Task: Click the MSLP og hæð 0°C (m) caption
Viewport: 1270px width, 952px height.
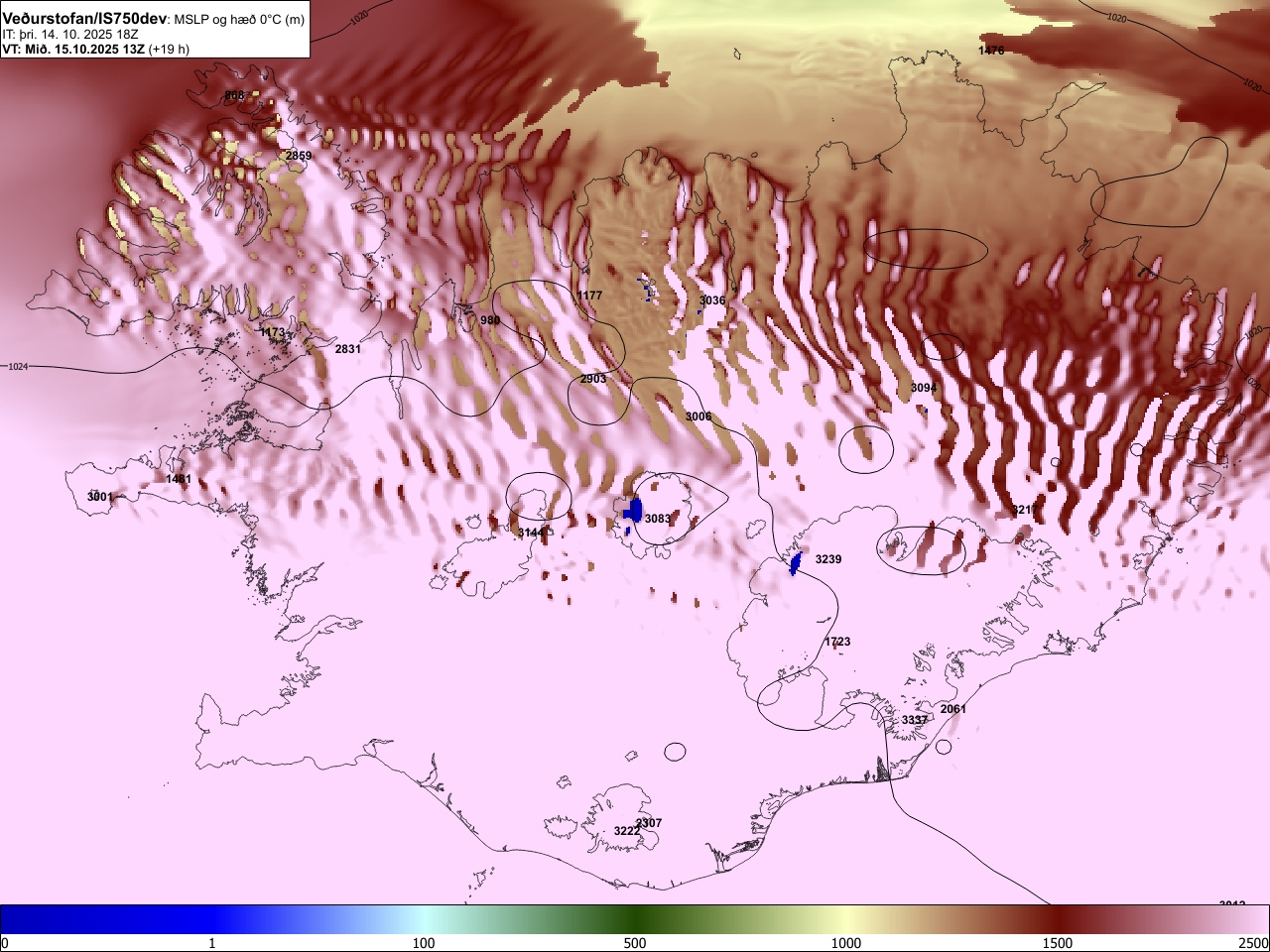Action: [x=240, y=20]
